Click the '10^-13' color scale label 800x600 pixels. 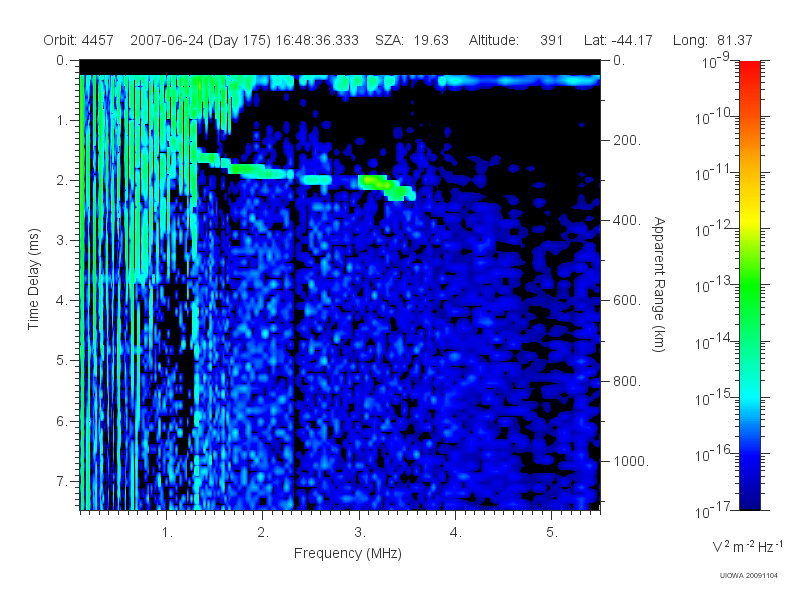[x=713, y=285]
